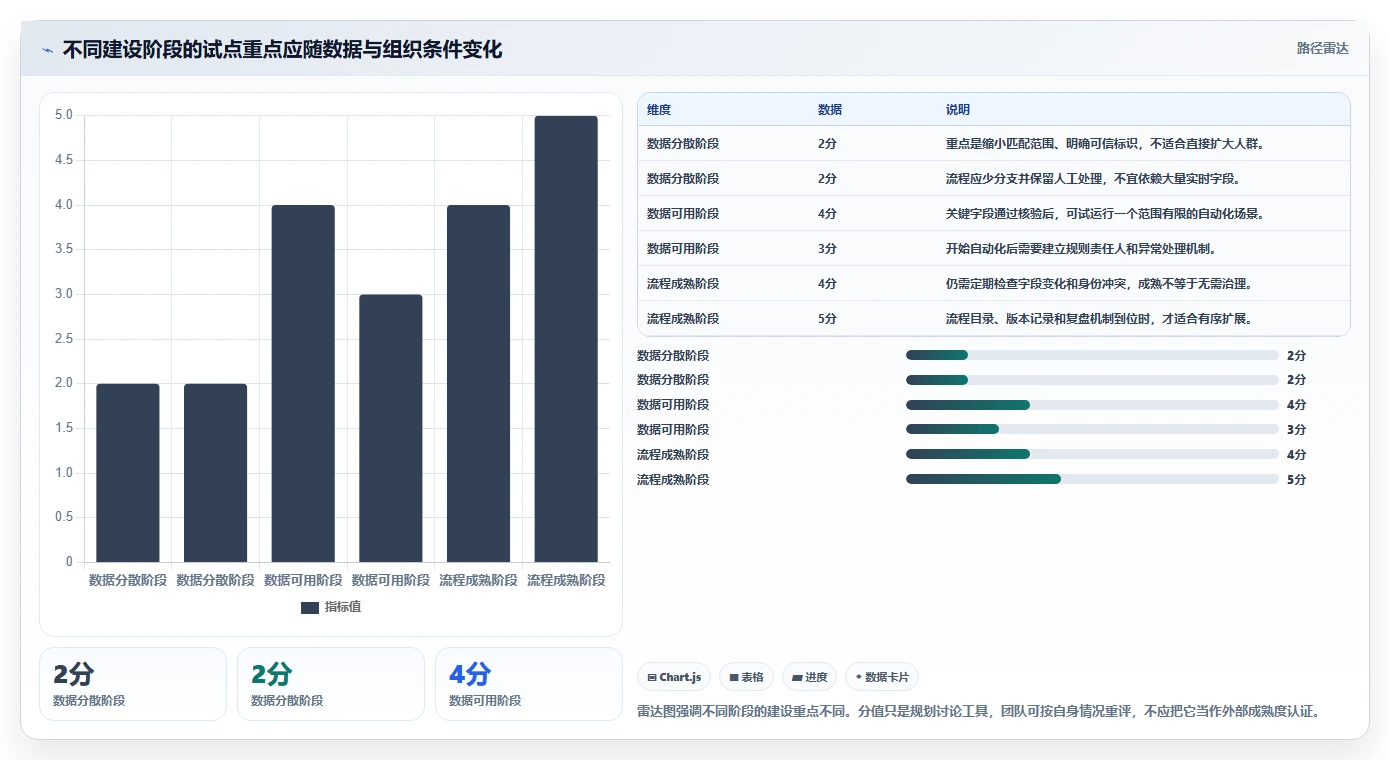Click the 指标值 legend label
Viewport: 1390px width, 760px height.
coord(343,607)
